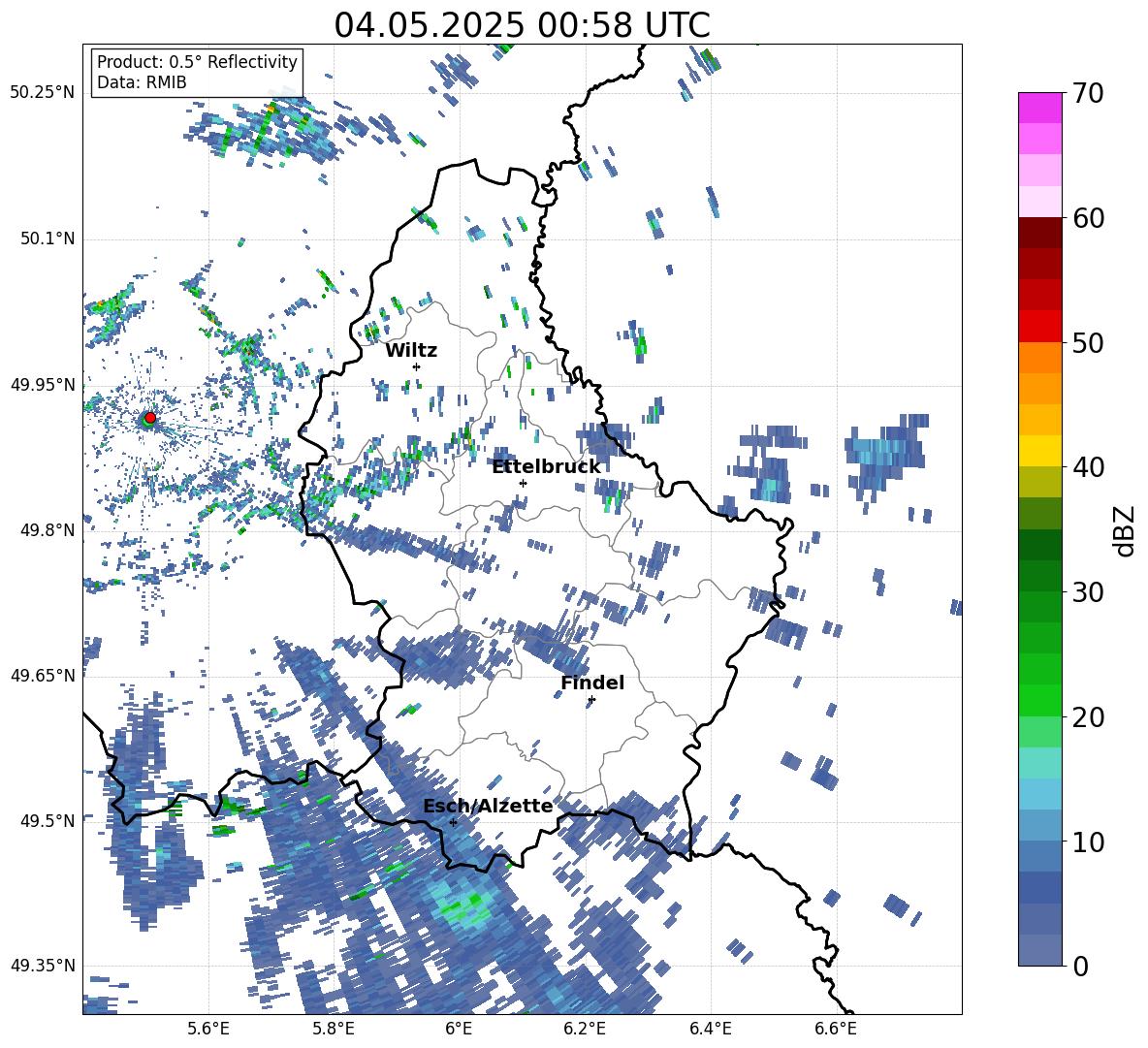This screenshot has height=1048, width=1148.
Task: Select the Wiltz city label
Action: point(411,351)
